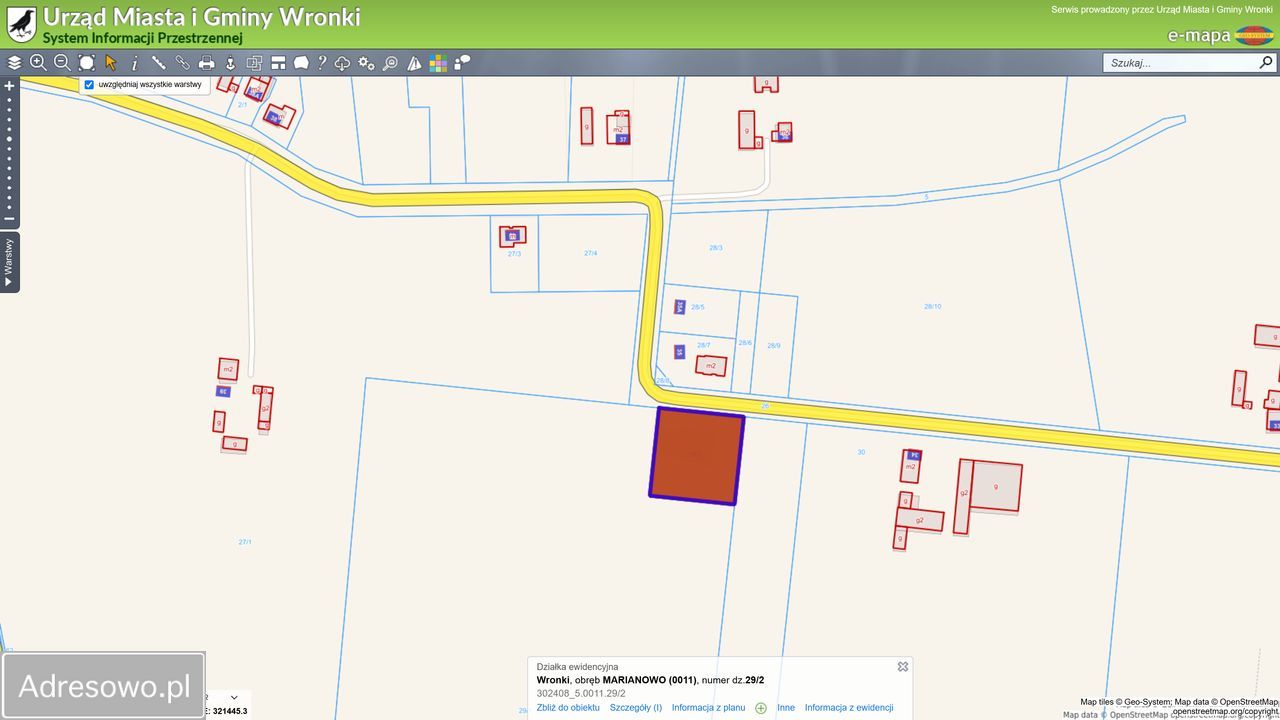Select the polygon shape tool
Viewport: 1280px width, 720px height.
pos(301,63)
